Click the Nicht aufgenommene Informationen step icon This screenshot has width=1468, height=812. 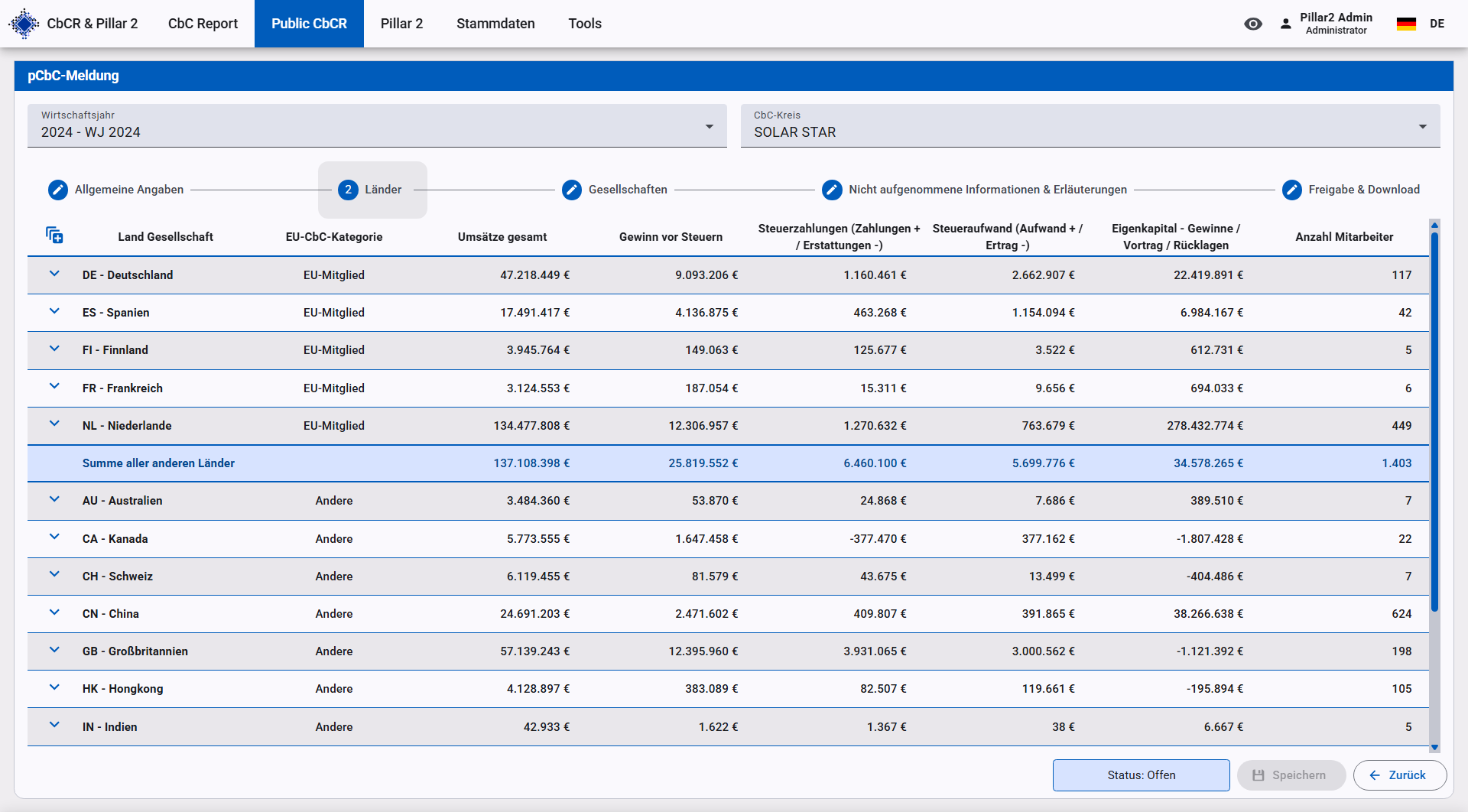[832, 190]
